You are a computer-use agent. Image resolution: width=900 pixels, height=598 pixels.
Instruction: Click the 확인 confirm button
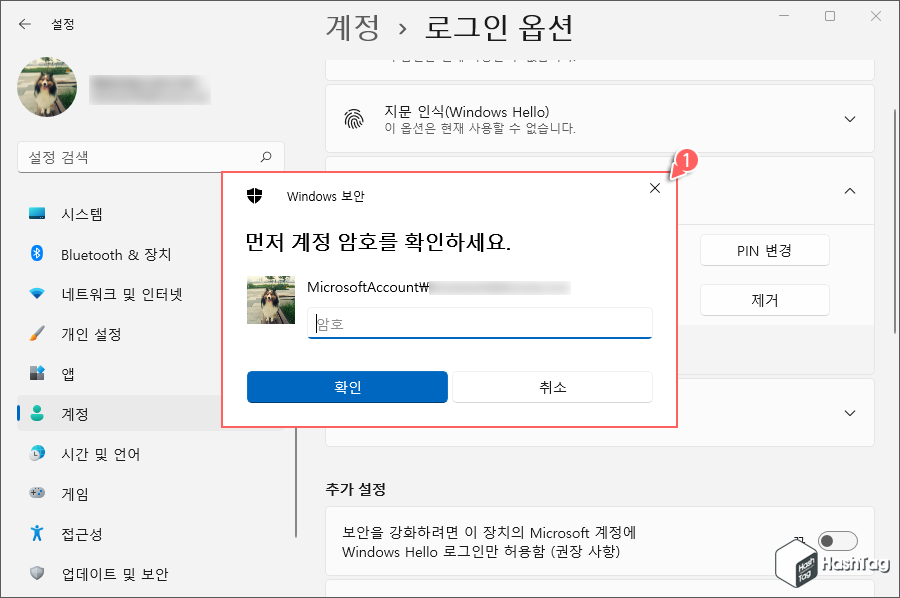pyautogui.click(x=347, y=387)
